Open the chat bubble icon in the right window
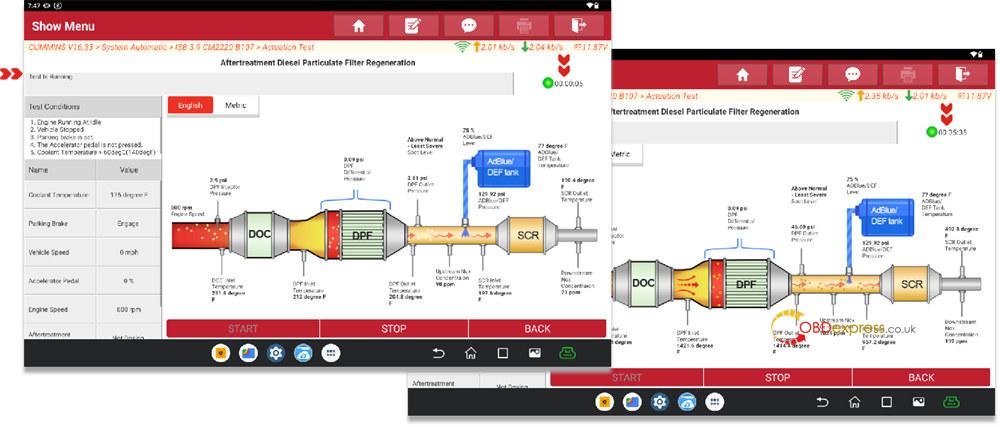Viewport: 1000px width, 427px height. (853, 75)
